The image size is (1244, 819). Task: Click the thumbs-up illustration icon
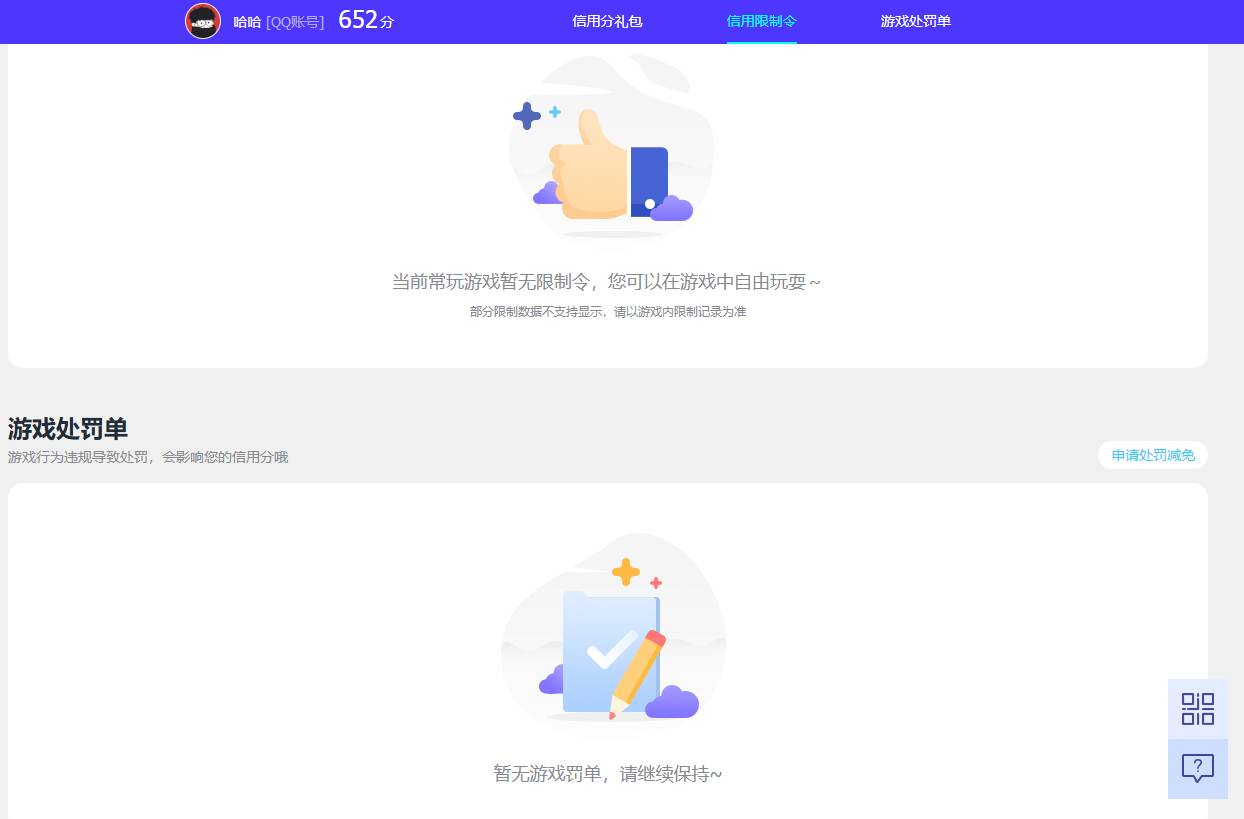(590, 165)
